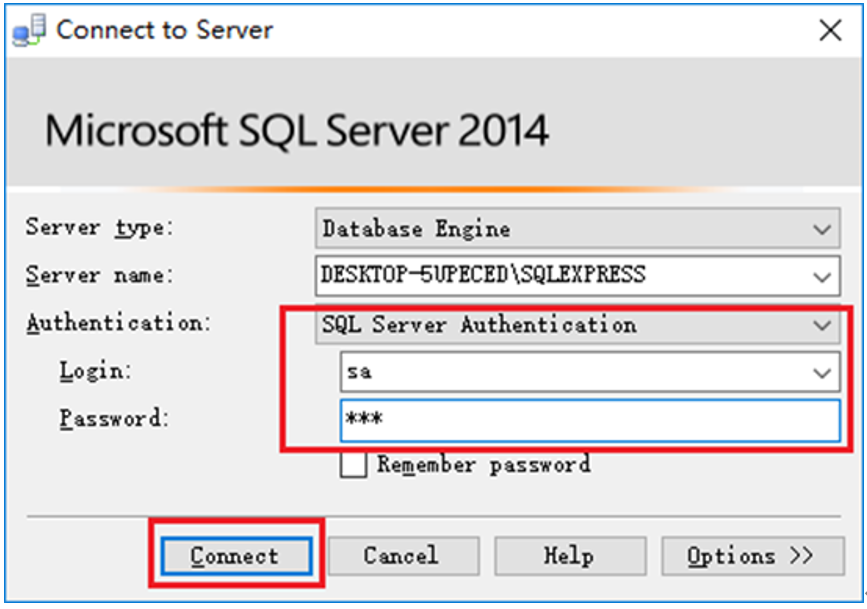The height and width of the screenshot is (609, 867).
Task: Select the Database Engine server type field
Action: click(x=577, y=228)
